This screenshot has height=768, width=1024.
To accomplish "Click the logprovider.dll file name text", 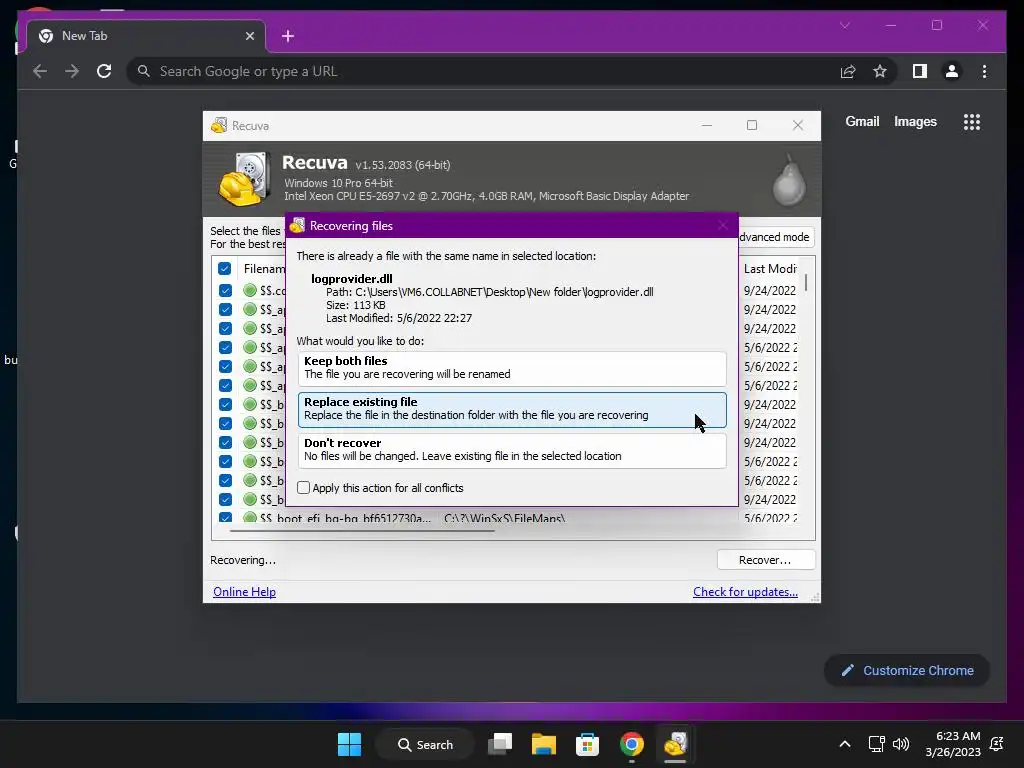I will [x=351, y=279].
